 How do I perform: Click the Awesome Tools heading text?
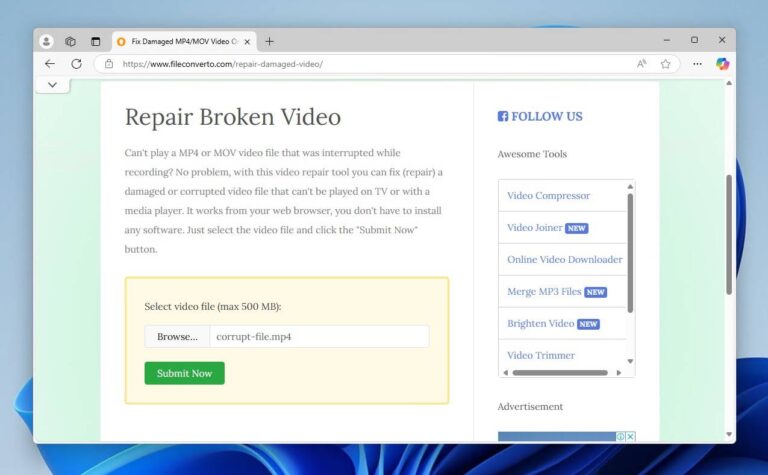pyautogui.click(x=532, y=154)
